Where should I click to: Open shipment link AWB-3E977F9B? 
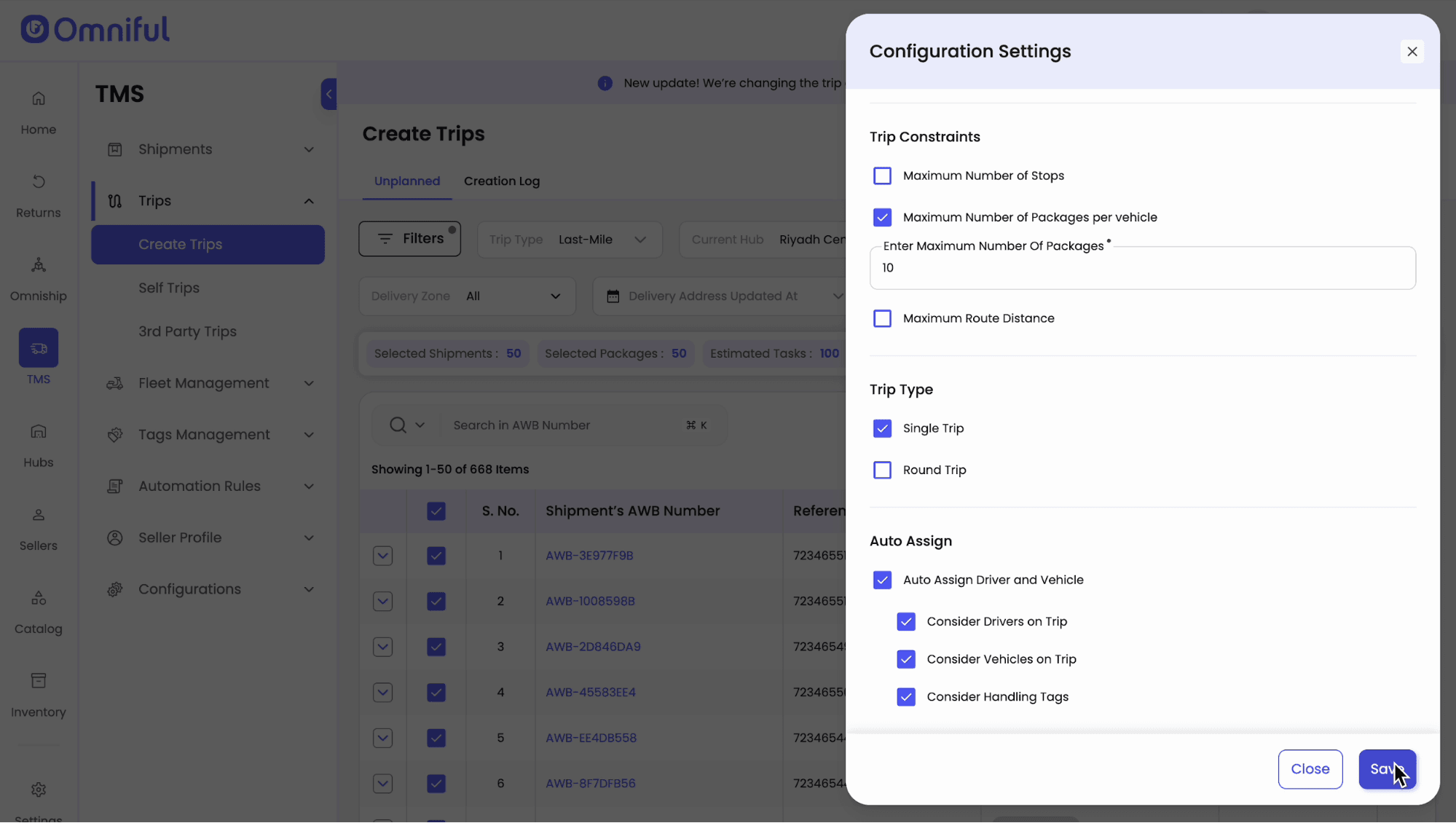[589, 556]
